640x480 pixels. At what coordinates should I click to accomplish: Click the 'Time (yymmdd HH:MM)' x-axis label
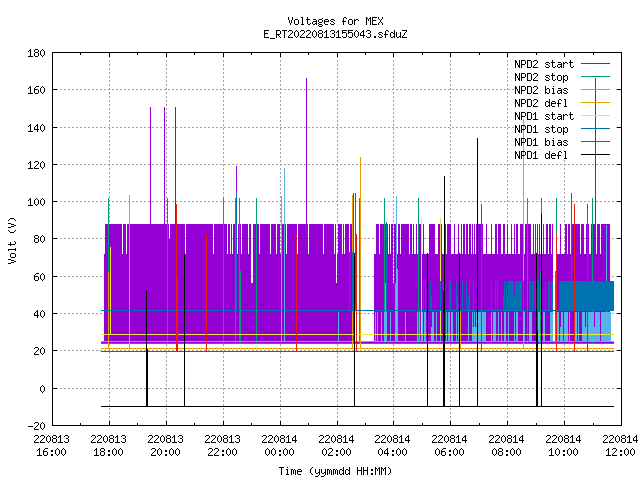(x=335, y=471)
